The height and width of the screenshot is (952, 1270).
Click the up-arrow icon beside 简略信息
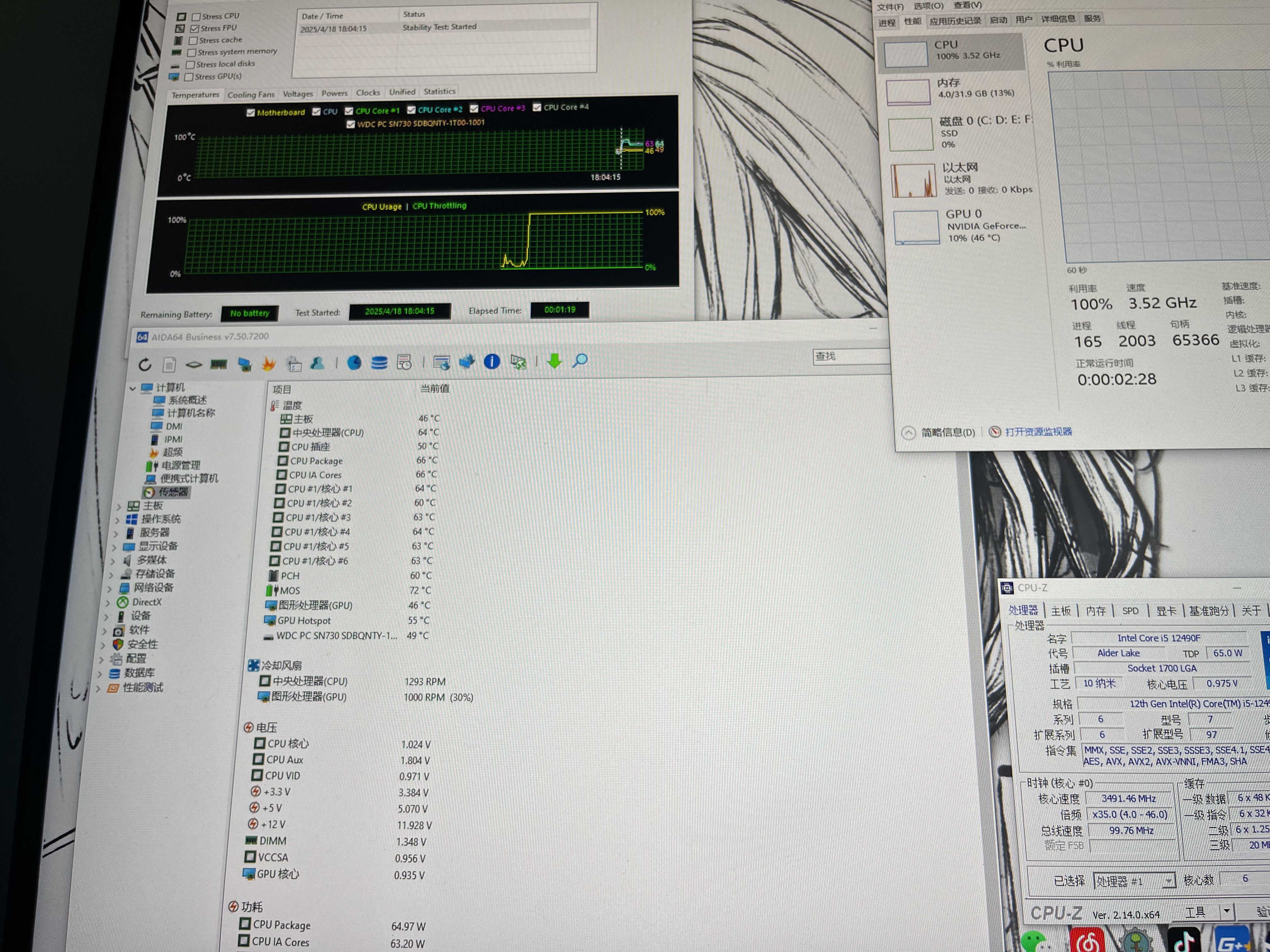tap(908, 433)
